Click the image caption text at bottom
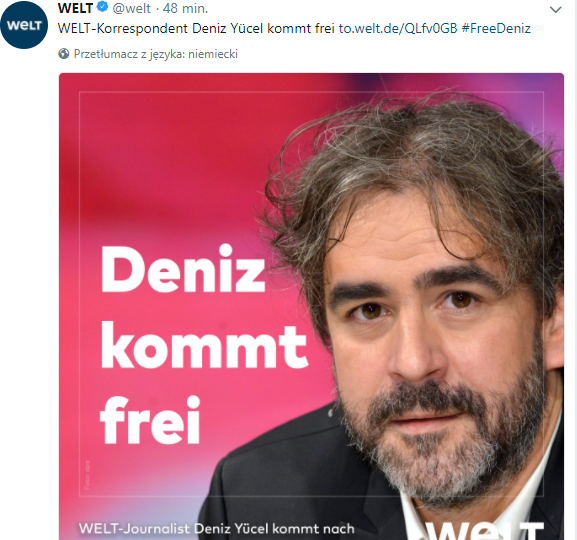Viewport: 577px width, 540px height. (x=216, y=529)
